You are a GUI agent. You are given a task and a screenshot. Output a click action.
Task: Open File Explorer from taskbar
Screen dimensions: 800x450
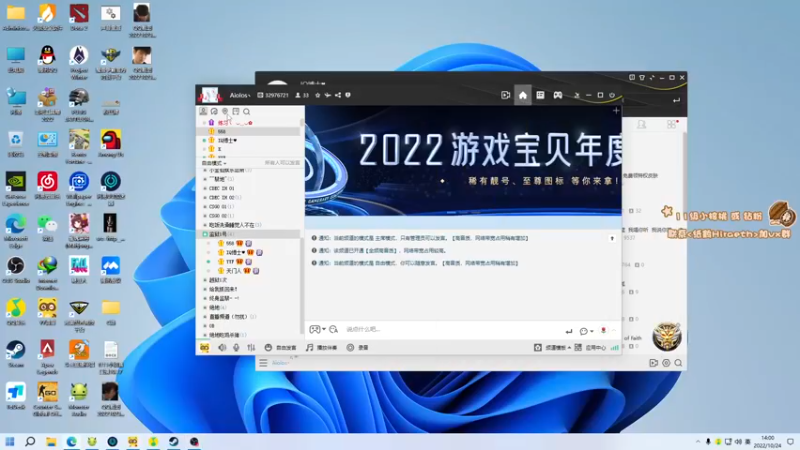pos(51,441)
